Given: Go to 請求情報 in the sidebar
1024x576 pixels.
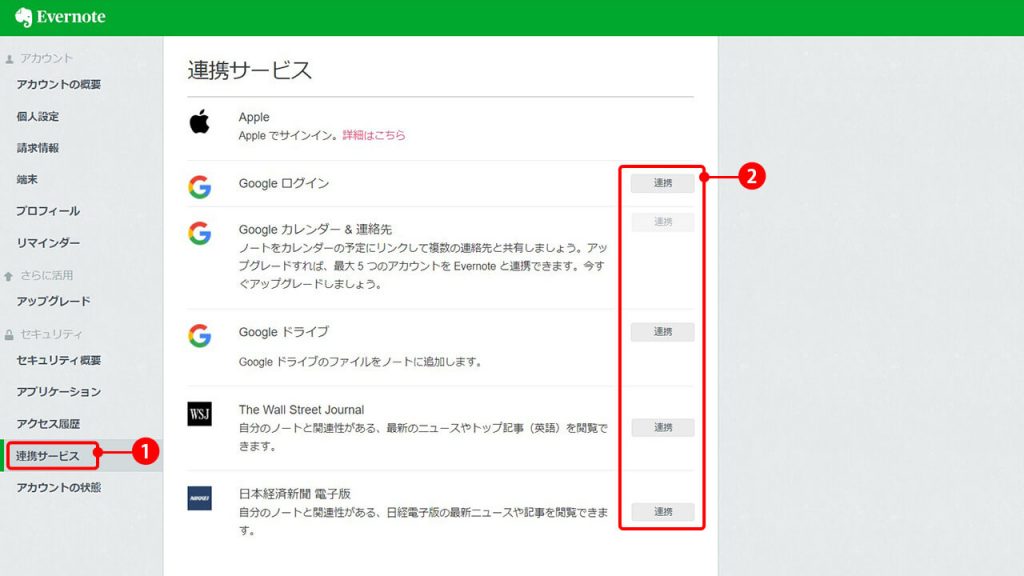Looking at the screenshot, I should coord(38,148).
